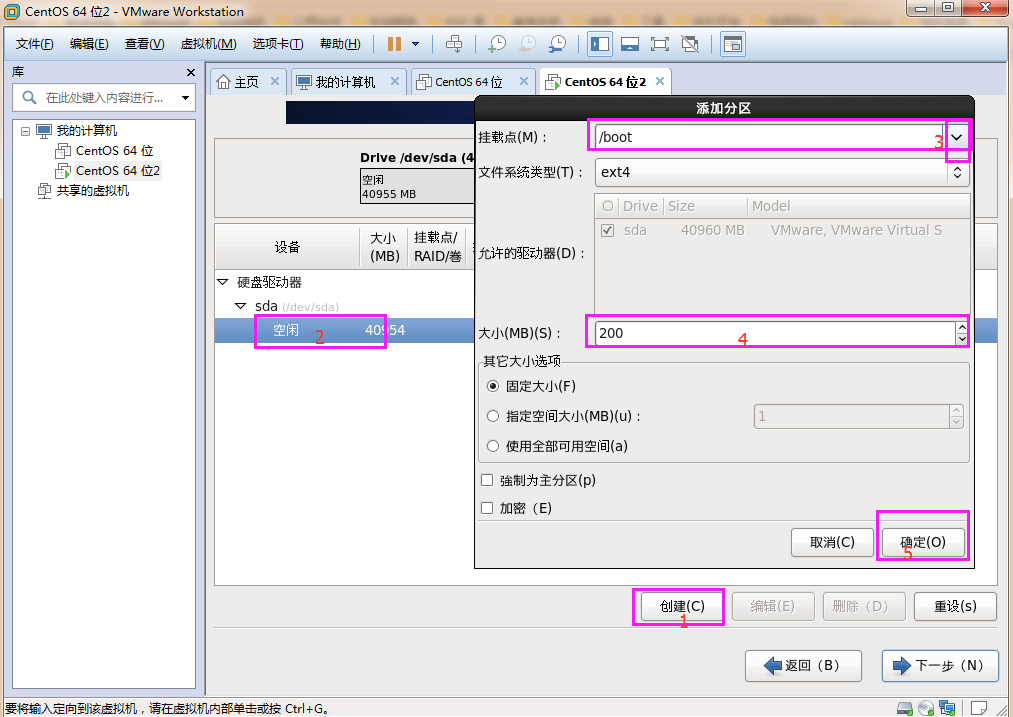Image resolution: width=1013 pixels, height=717 pixels.
Task: Open the 虚拟机(M) menu
Action: click(208, 44)
